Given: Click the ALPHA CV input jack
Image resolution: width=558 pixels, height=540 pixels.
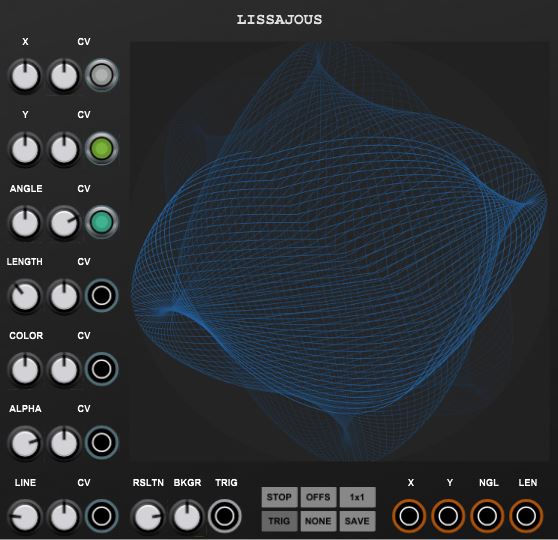Looking at the screenshot, I should tap(102, 442).
